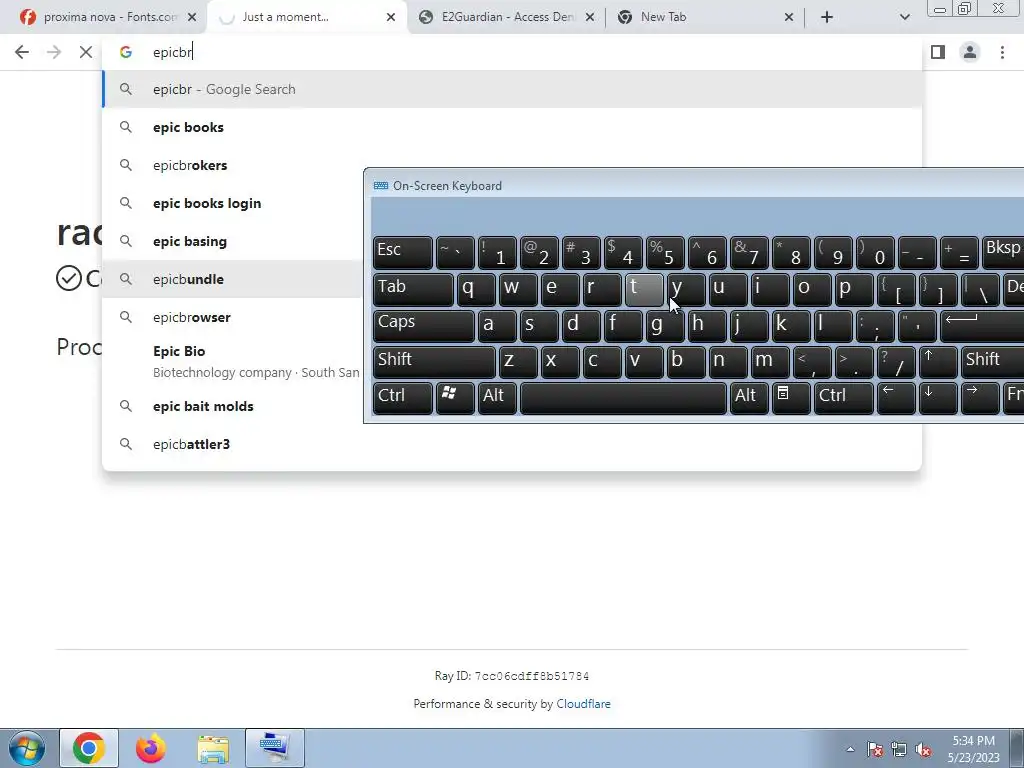1024x768 pixels.
Task: Stop loading the page
Action: pyautogui.click(x=86, y=52)
